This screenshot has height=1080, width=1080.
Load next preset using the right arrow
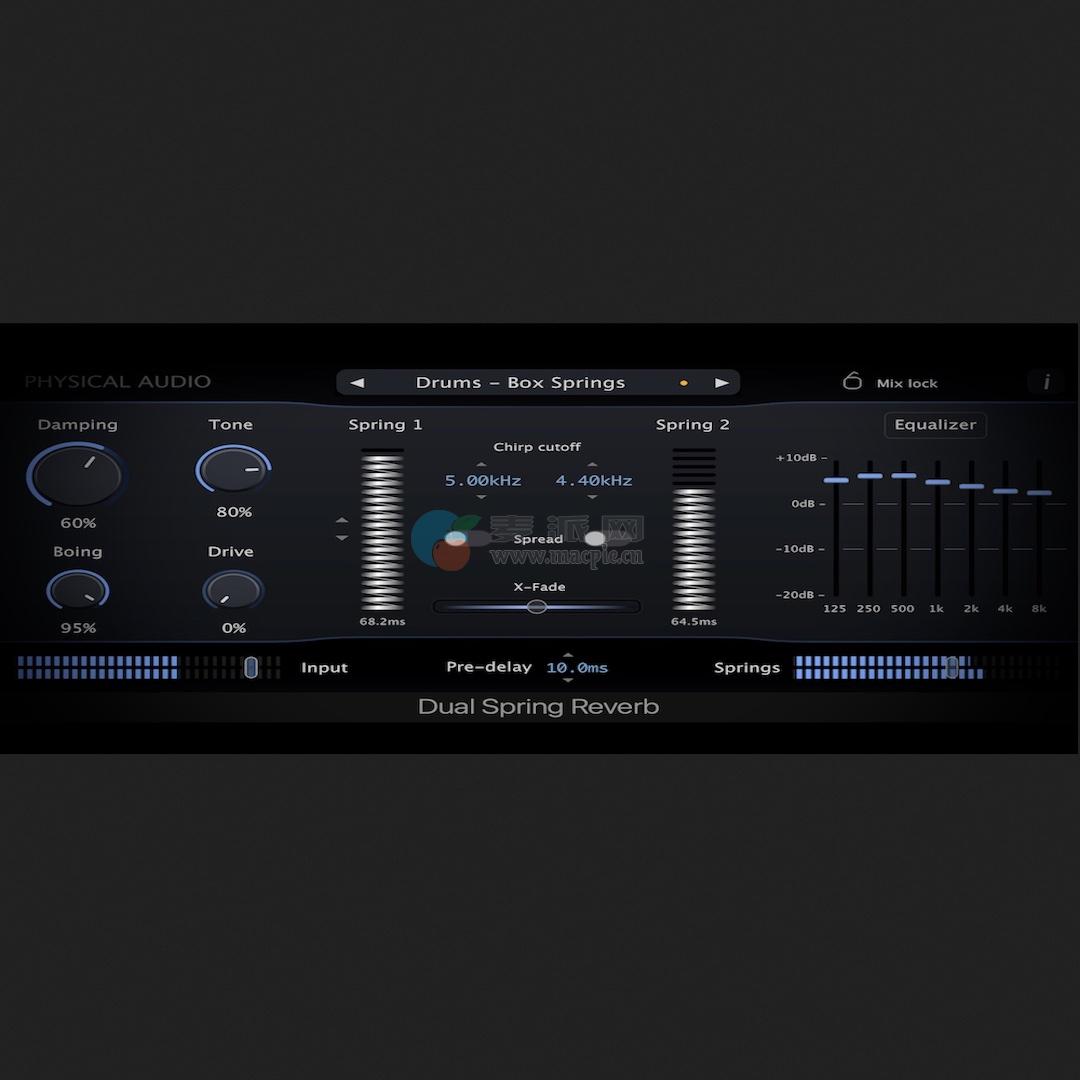pos(722,382)
